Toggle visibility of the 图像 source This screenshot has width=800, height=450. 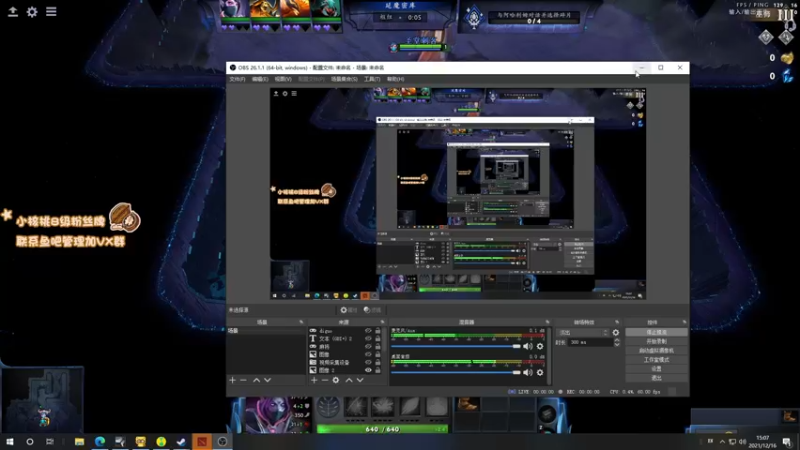click(368, 354)
